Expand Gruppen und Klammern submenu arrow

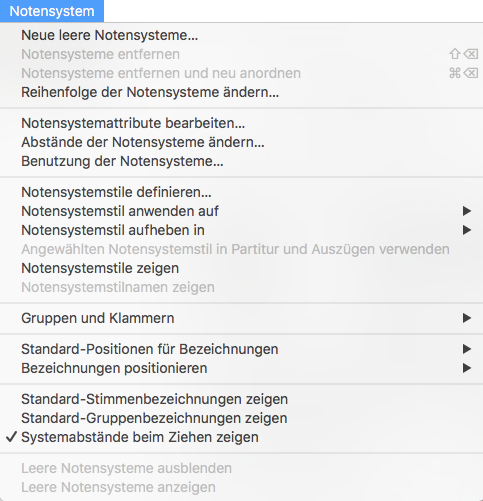467,318
